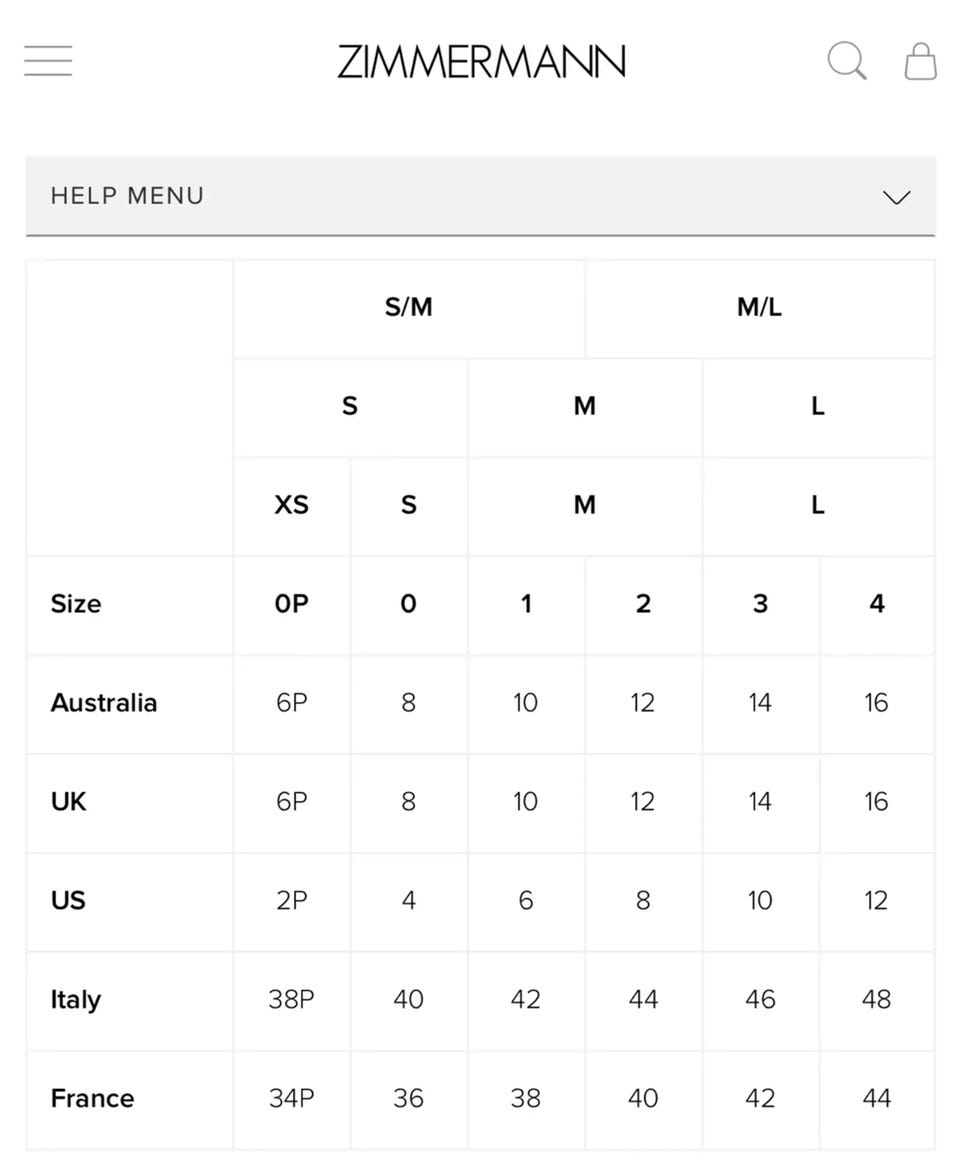Select the M/L header cell
The height and width of the screenshot is (1176, 960).
tap(759, 307)
